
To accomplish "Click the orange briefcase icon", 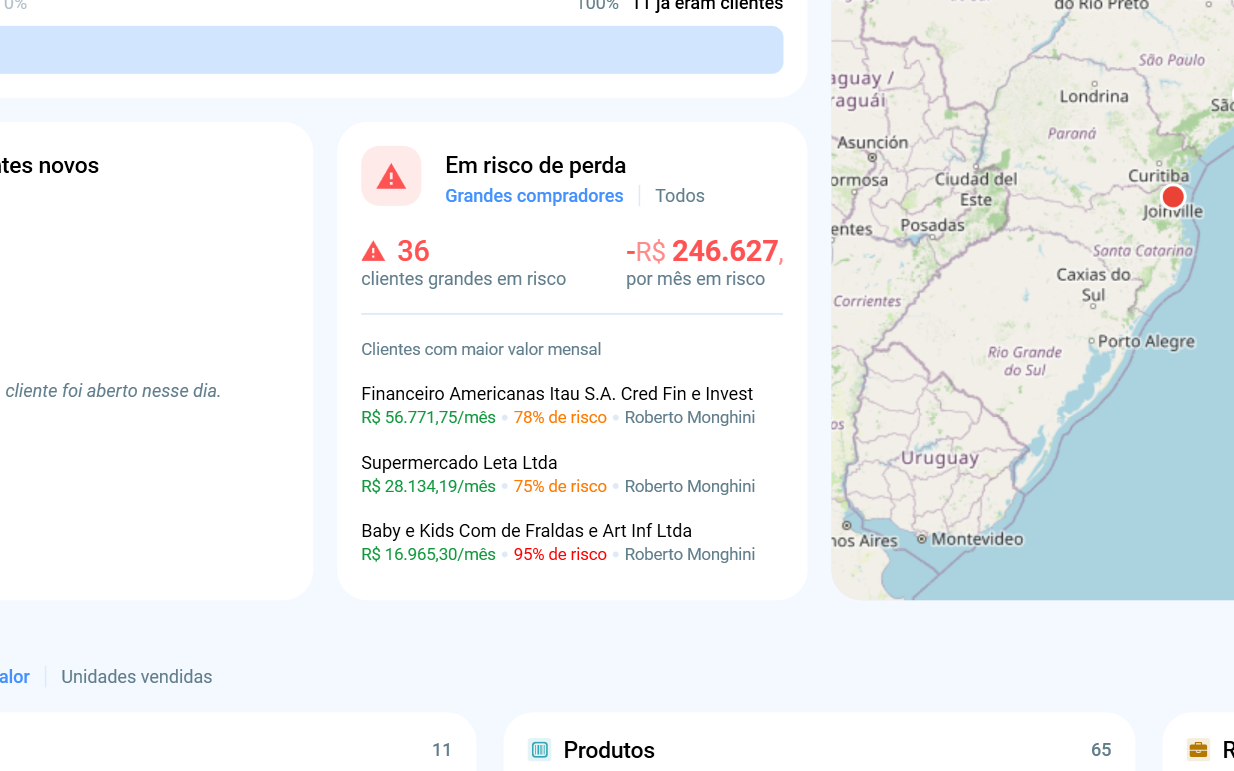I will (1198, 749).
